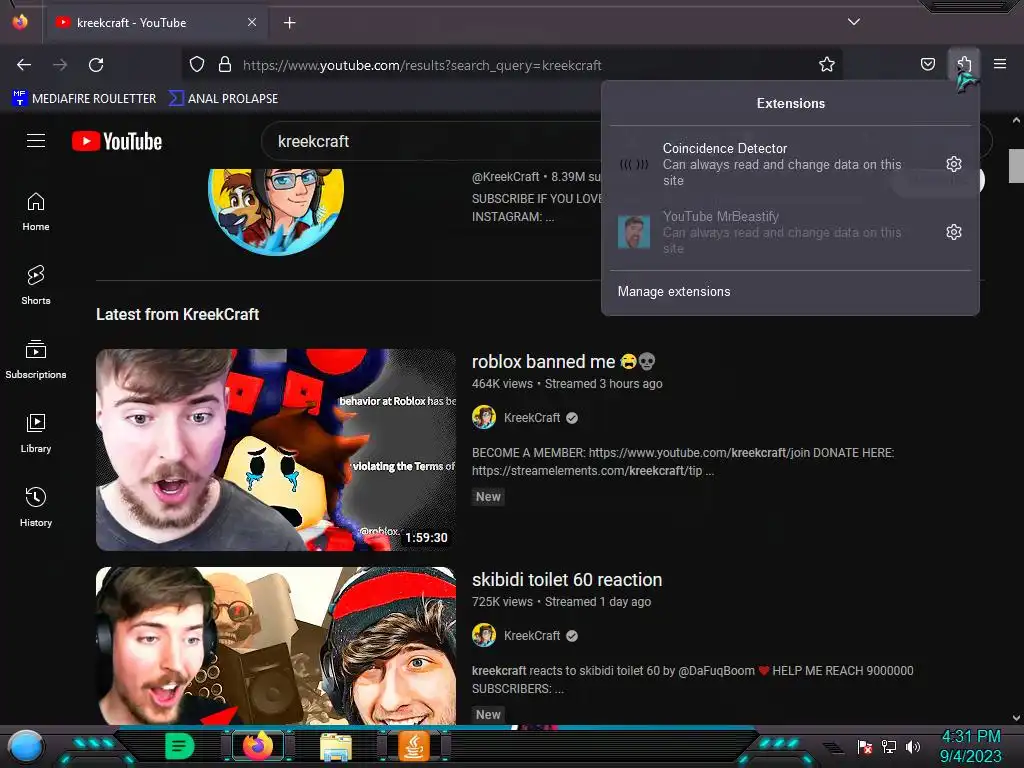Reload the page with the refresh icon
The image size is (1024, 768).
96,65
